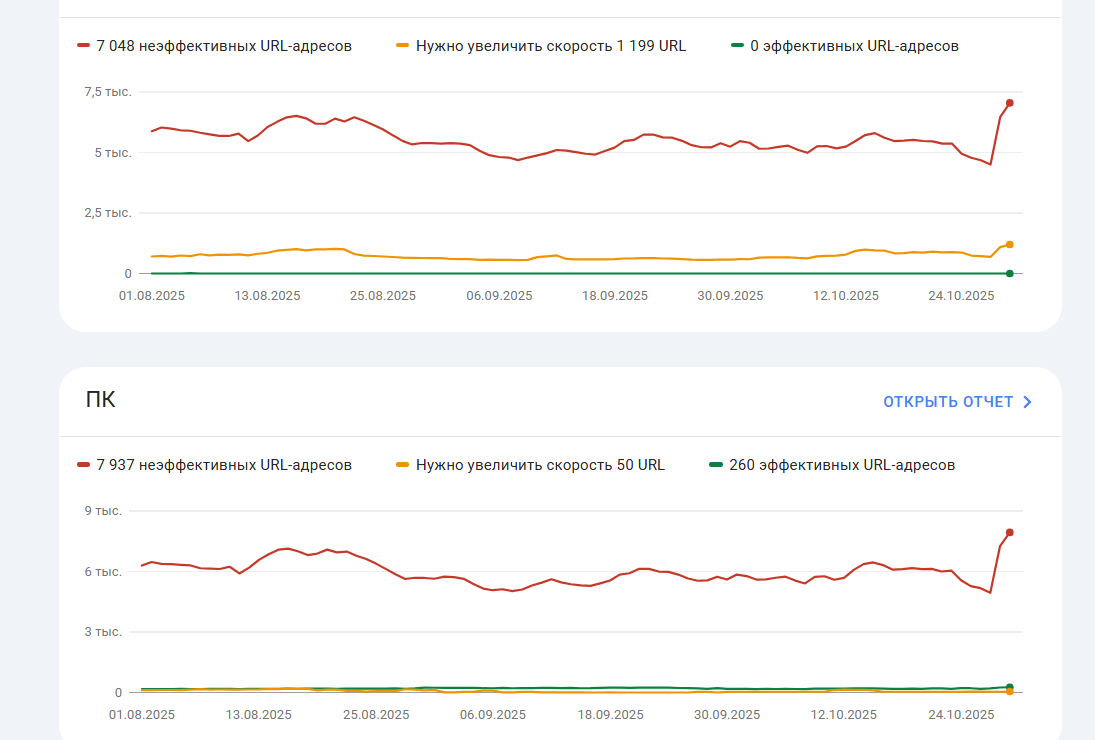Image resolution: width=1095 pixels, height=740 pixels.
Task: Click the 2,5 тыс. axis label
Action: 108,213
